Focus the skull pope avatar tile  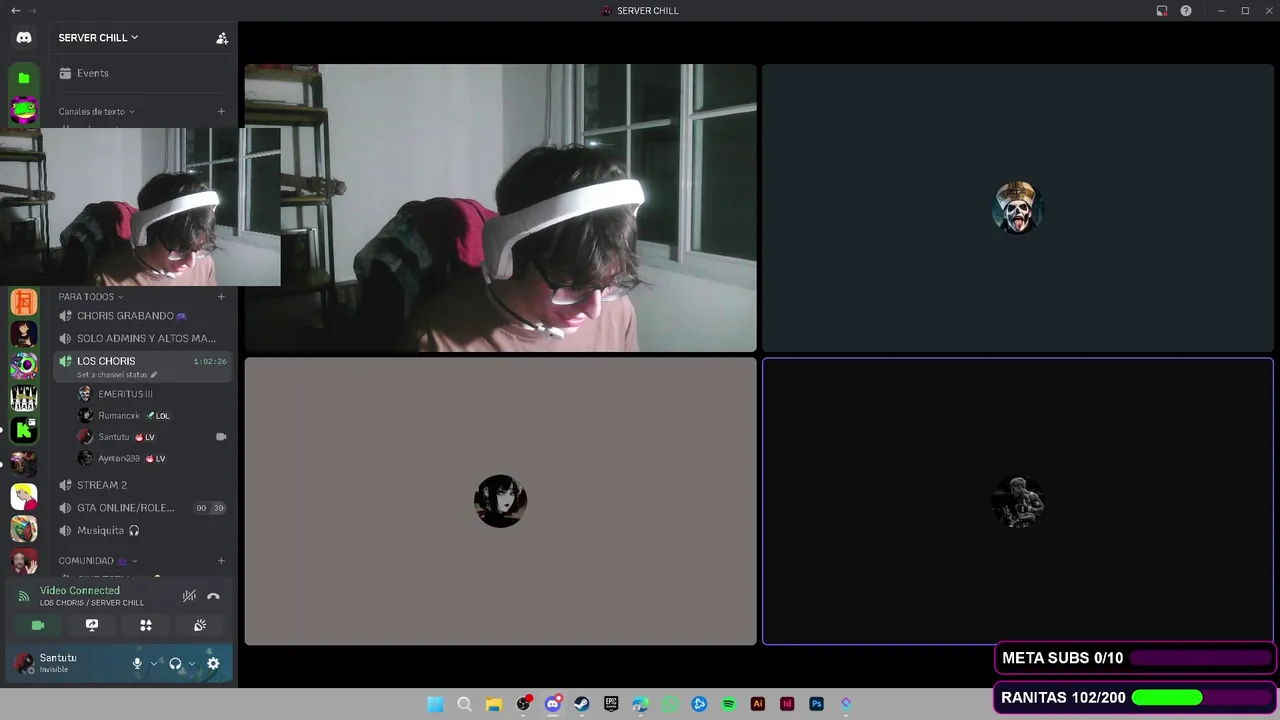tap(1017, 208)
